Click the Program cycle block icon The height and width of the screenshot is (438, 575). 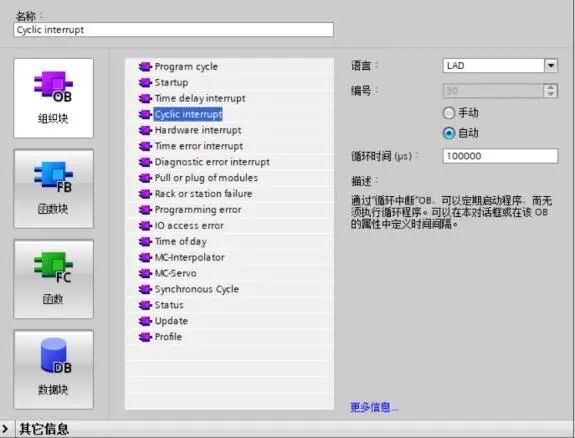[x=145, y=67]
